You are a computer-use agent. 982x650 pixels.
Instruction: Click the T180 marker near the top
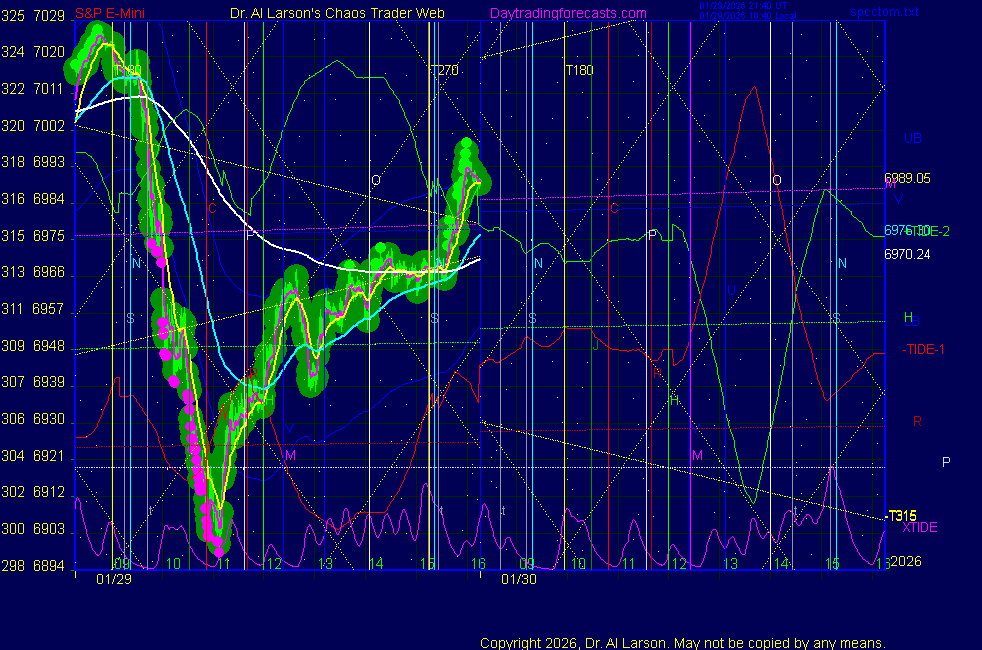pyautogui.click(x=580, y=71)
